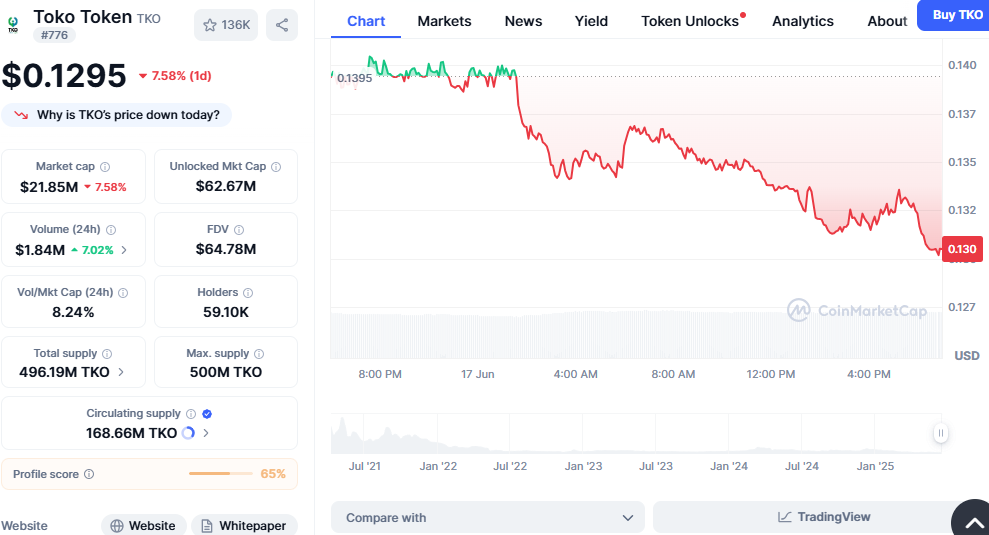Click the Volume (24h) info icon
The height and width of the screenshot is (535, 989).
point(111,230)
